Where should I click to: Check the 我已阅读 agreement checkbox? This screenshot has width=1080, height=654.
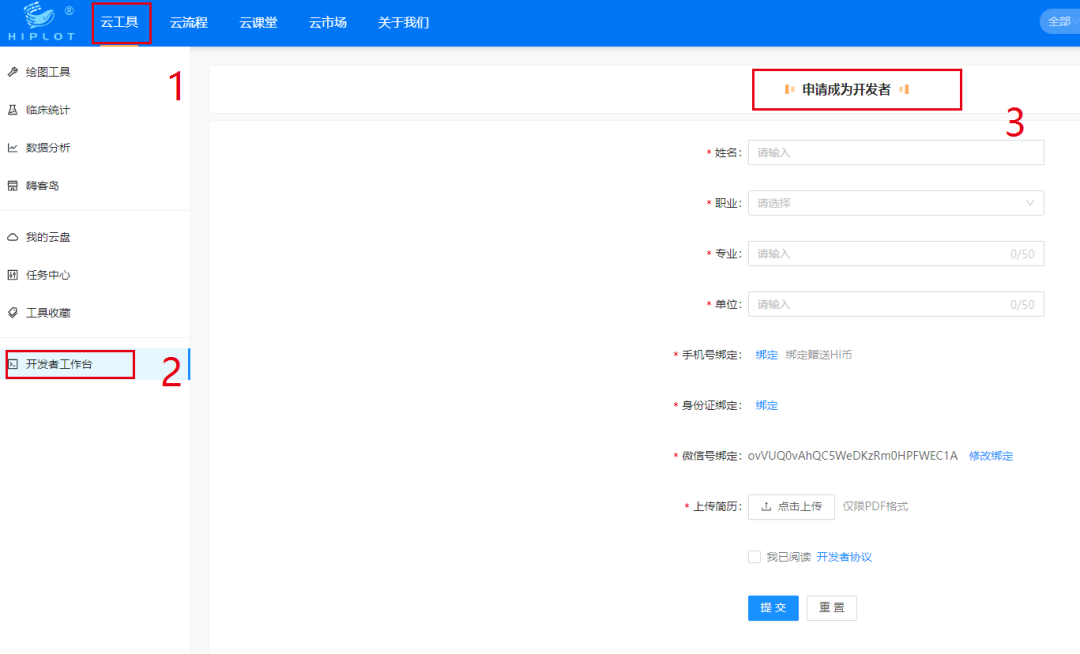coord(755,556)
